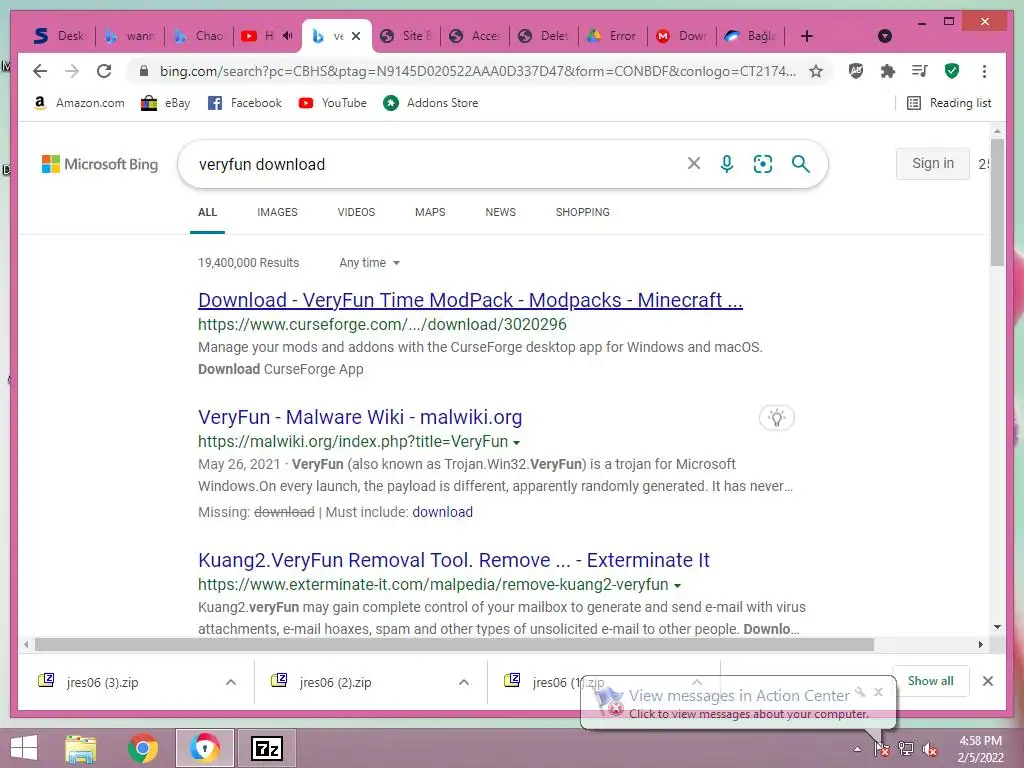Click the lightbulb insight icon beside malwiki result
Viewport: 1024px width, 768px height.
tap(776, 417)
